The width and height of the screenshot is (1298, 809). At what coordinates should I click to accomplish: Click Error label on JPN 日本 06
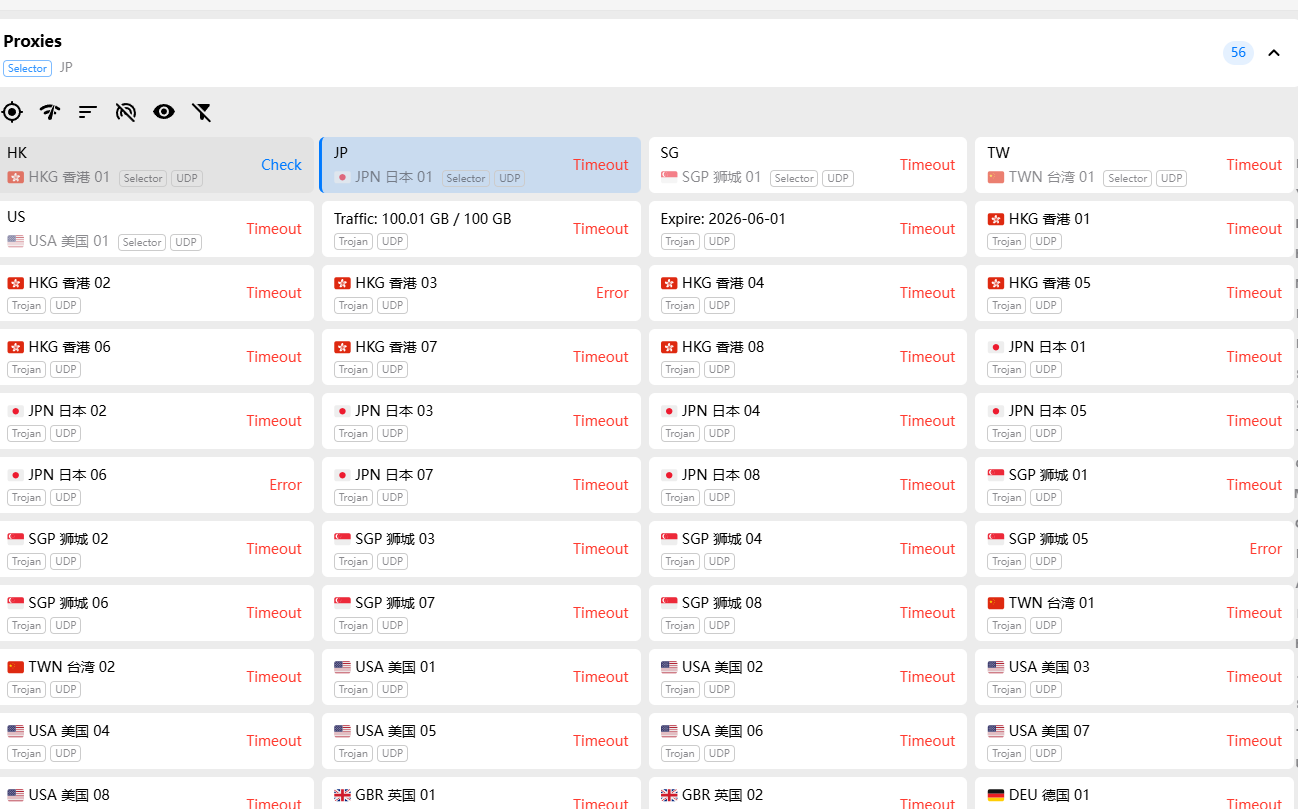tap(285, 485)
